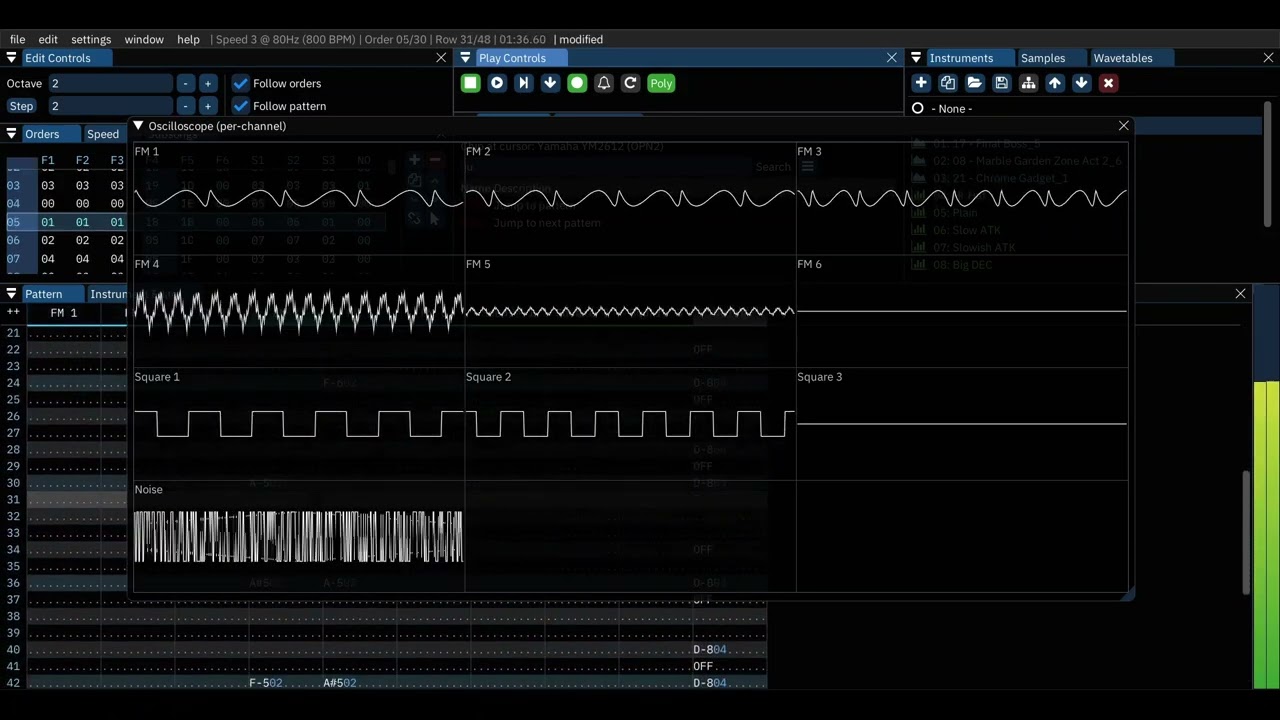This screenshot has width=1280, height=720.
Task: Select the Orders tab
Action: [42, 134]
